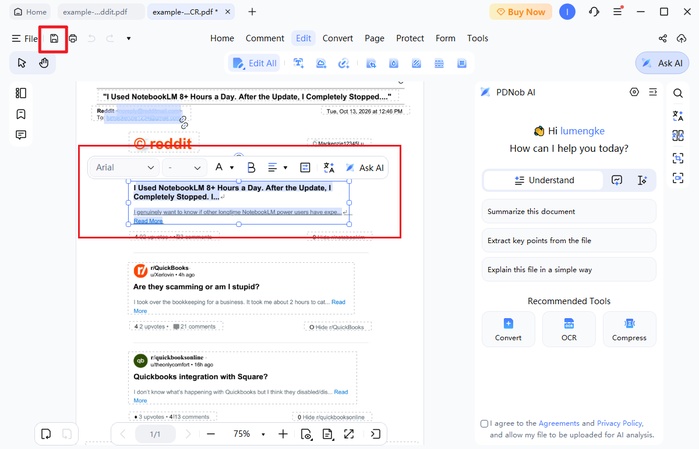Open the Arial font family dropdown
The height and width of the screenshot is (449, 699).
coord(124,168)
